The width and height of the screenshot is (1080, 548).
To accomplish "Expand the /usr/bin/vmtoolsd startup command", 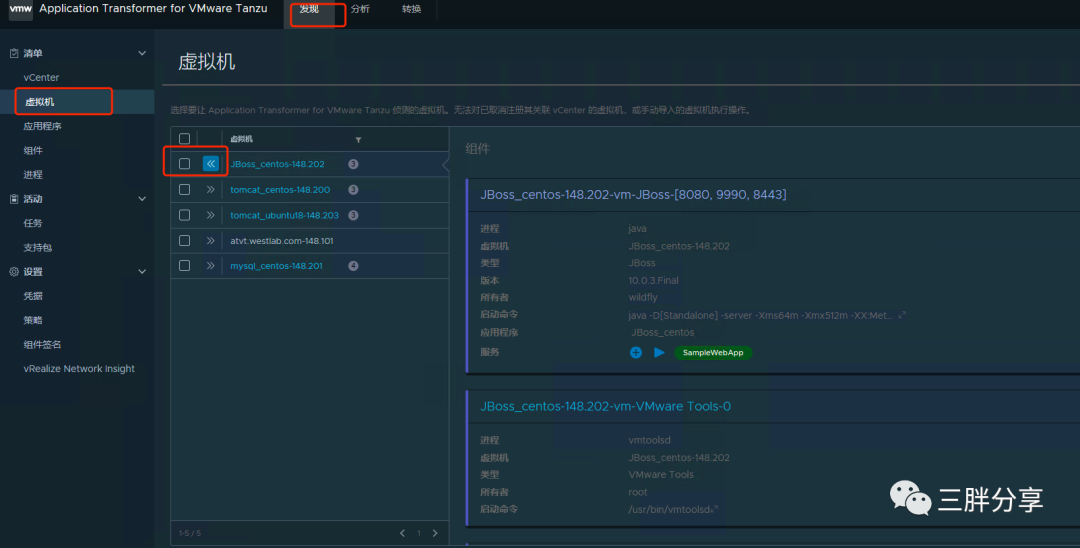I will pyautogui.click(x=715, y=509).
